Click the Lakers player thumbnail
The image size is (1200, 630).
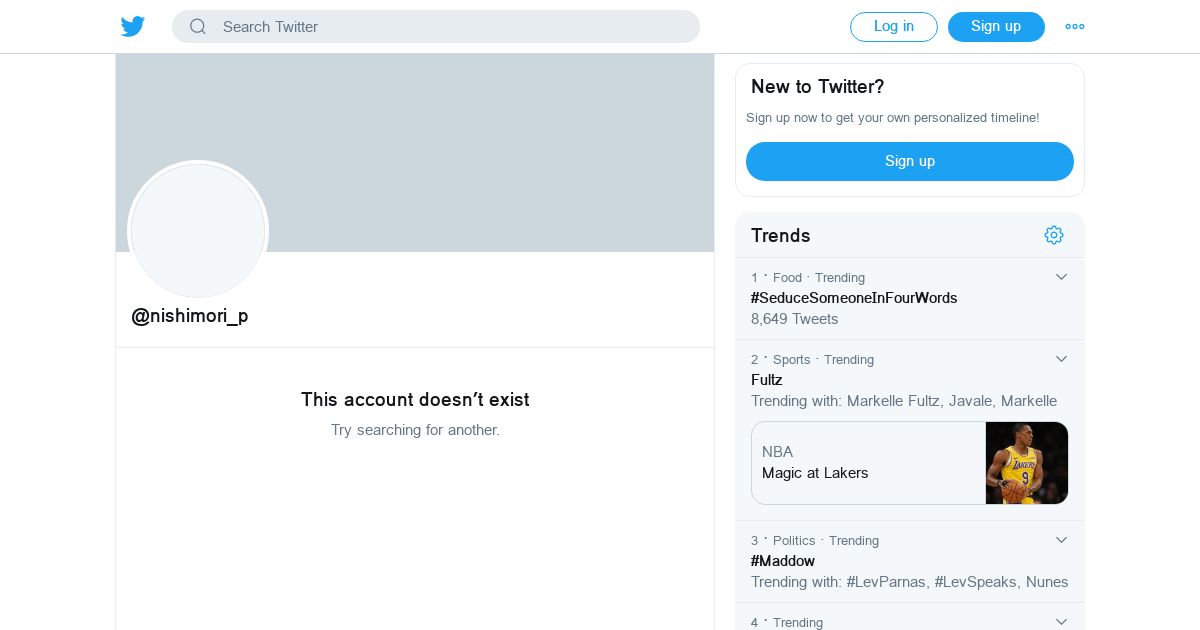(x=1027, y=463)
